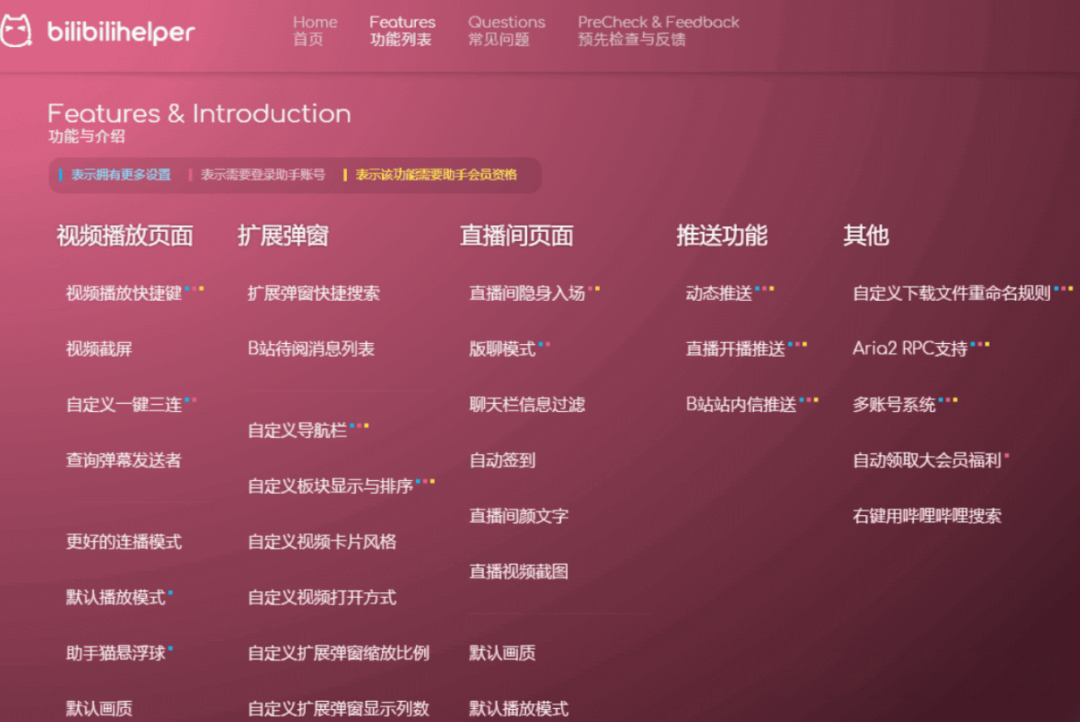Open 查询弹幕发送者 feature
1080x722 pixels.
(x=124, y=460)
